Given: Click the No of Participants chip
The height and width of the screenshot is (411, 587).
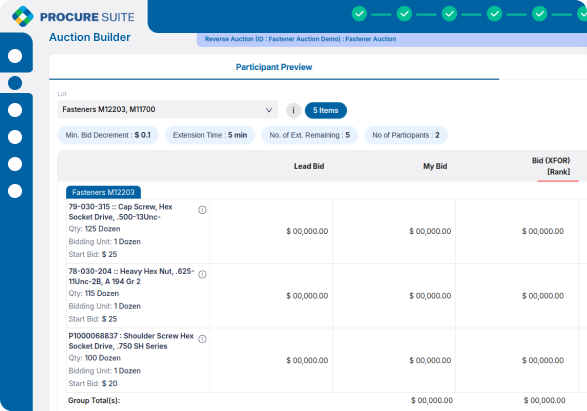Looking at the screenshot, I should click(x=406, y=135).
